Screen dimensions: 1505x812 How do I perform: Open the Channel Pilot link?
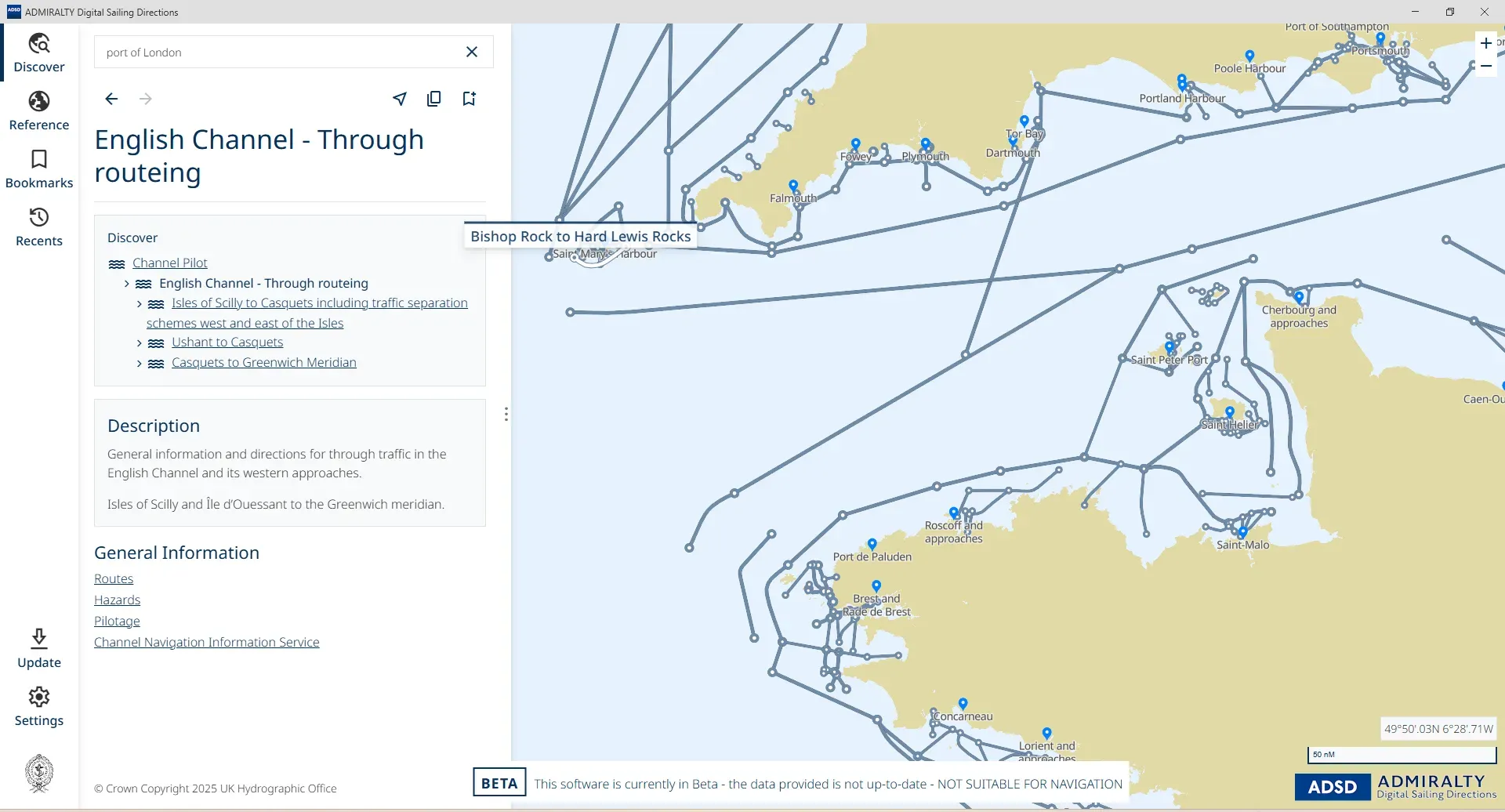pyautogui.click(x=169, y=263)
